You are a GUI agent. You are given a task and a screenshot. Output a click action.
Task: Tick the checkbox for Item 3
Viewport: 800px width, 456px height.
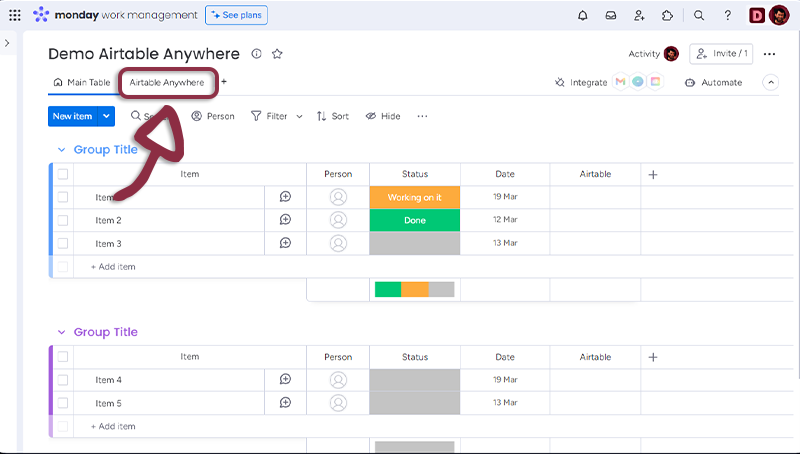[x=63, y=243]
